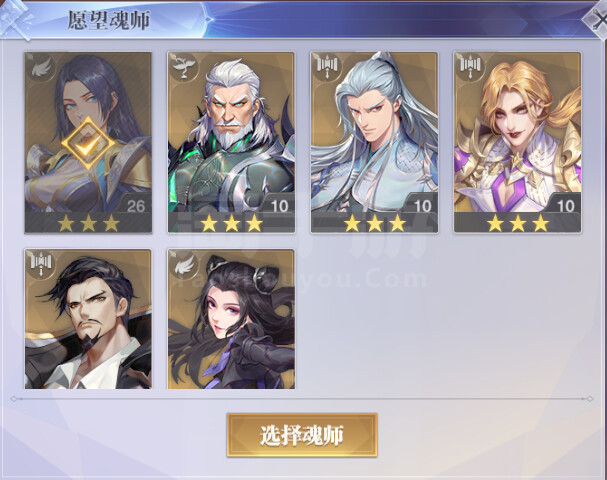Viewport: 607px width, 480px height.
Task: Click the 选择魂师 button
Action: (x=302, y=435)
